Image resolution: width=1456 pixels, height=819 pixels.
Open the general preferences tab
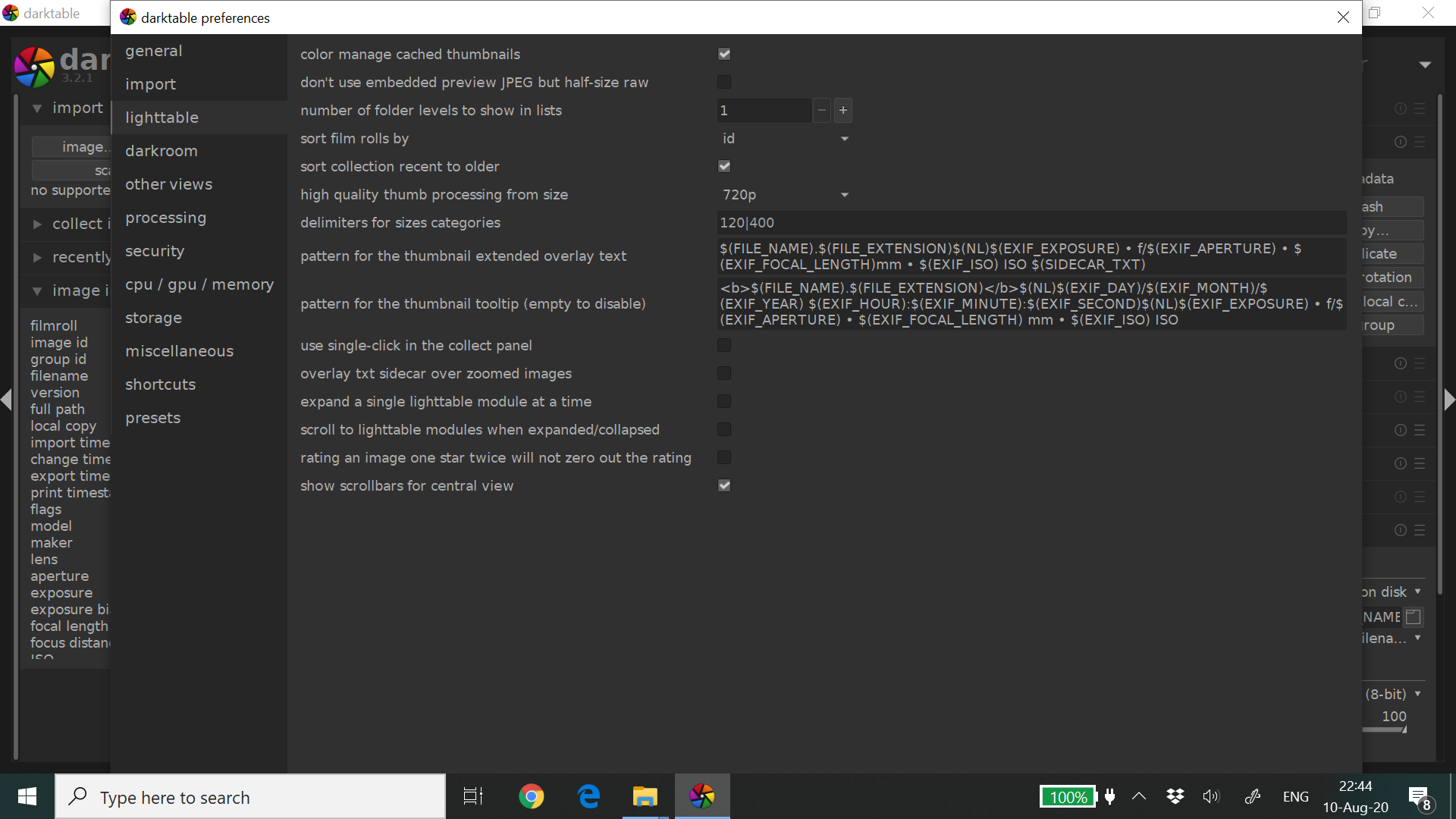click(154, 51)
